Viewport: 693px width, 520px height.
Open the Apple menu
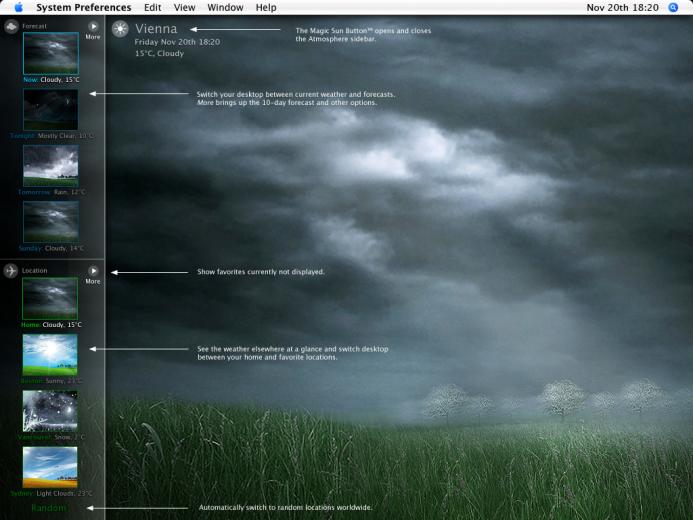[18, 7]
